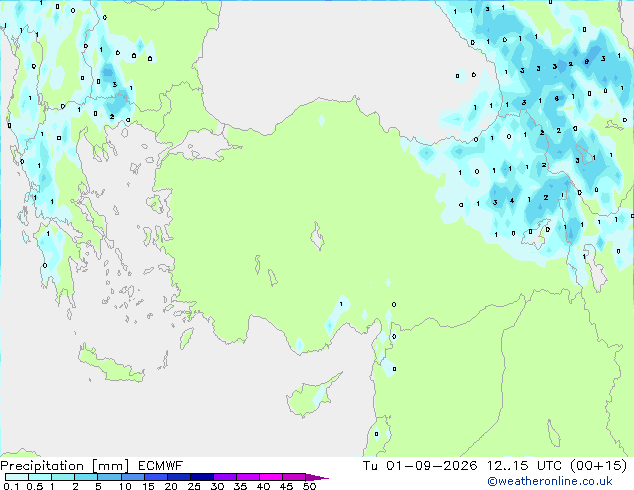The width and height of the screenshot is (634, 490).
Task: Click the 12..15 UTC time label
Action: [x=524, y=466]
